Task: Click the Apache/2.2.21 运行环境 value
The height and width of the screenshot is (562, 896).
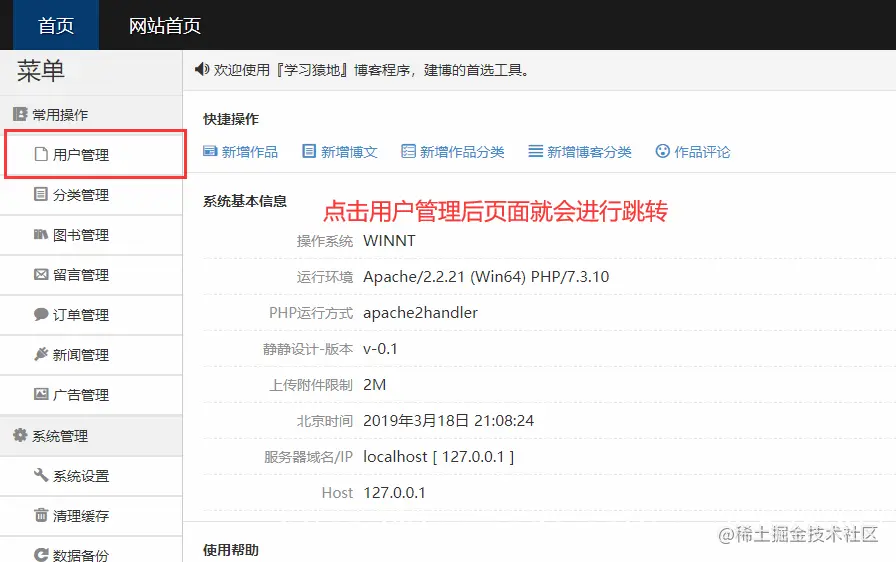Action: pos(486,277)
